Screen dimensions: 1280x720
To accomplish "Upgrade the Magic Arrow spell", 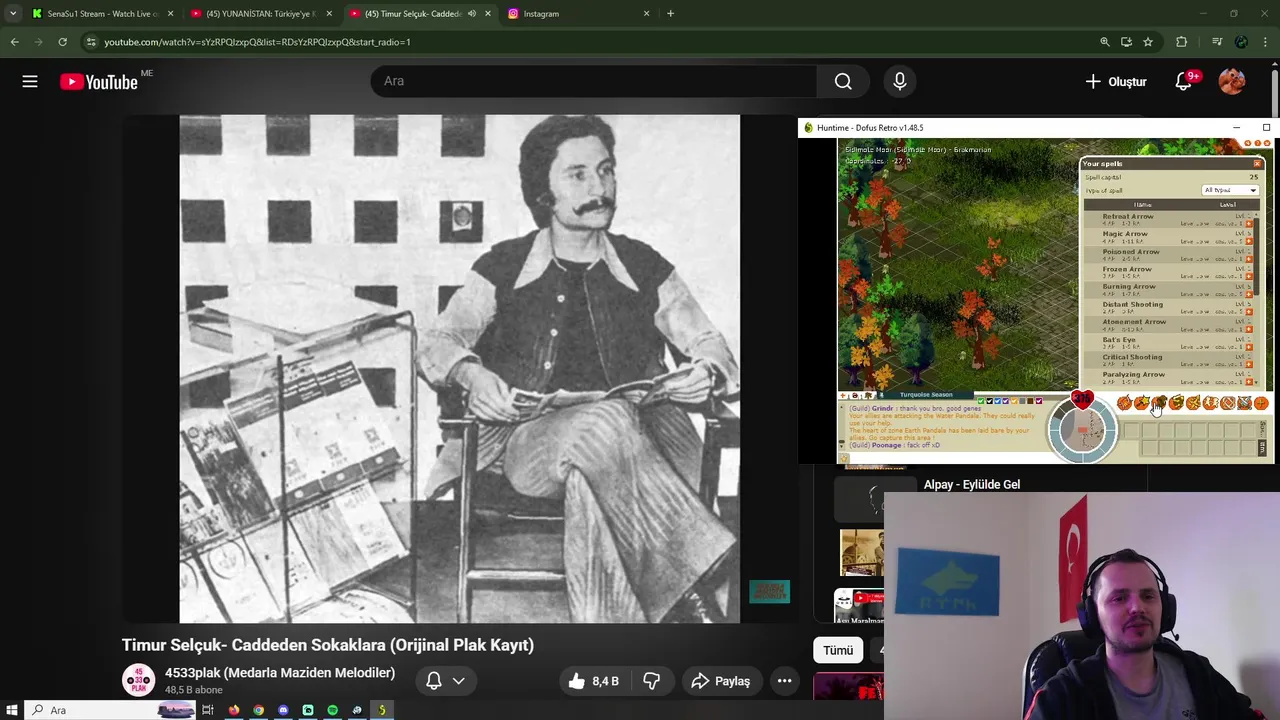I will [x=1248, y=241].
